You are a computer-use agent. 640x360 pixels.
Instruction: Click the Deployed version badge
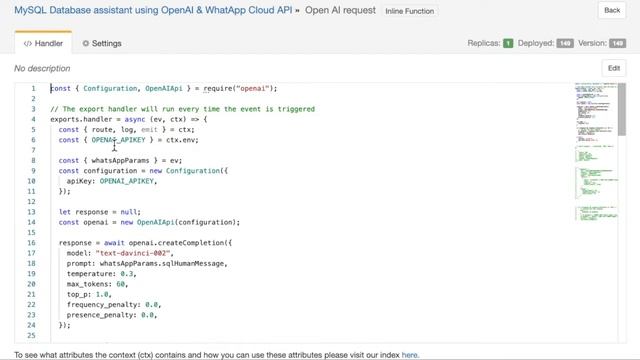coord(565,43)
